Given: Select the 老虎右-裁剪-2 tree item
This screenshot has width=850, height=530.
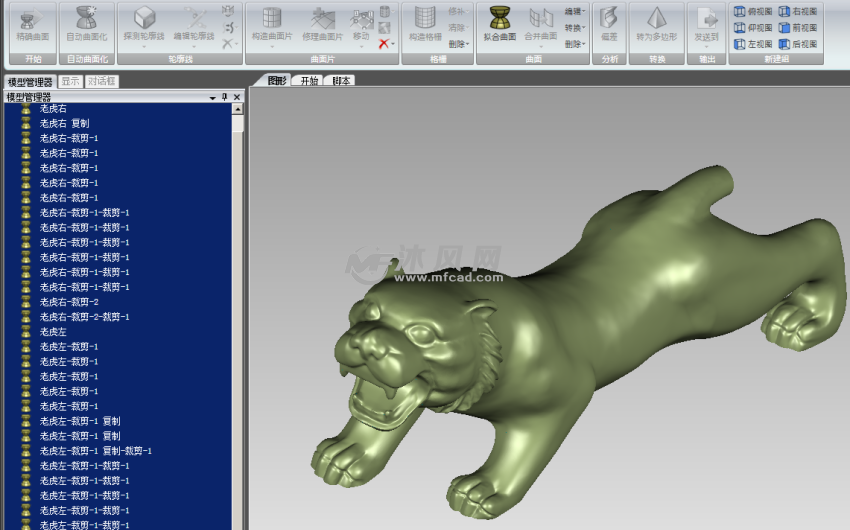Looking at the screenshot, I should (x=68, y=301).
